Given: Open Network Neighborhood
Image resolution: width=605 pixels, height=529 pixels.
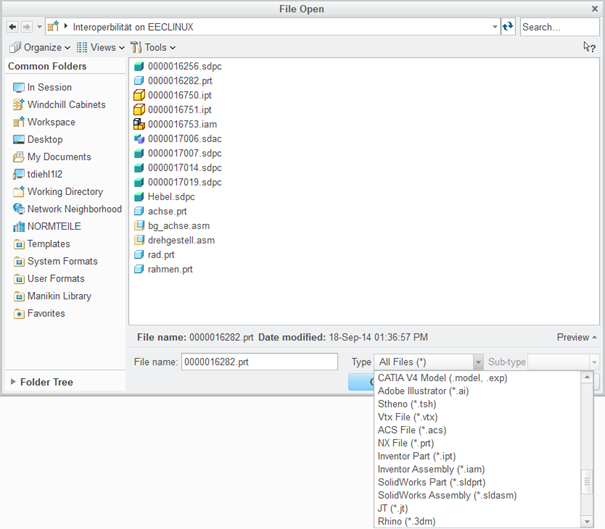Looking at the screenshot, I should (67, 209).
